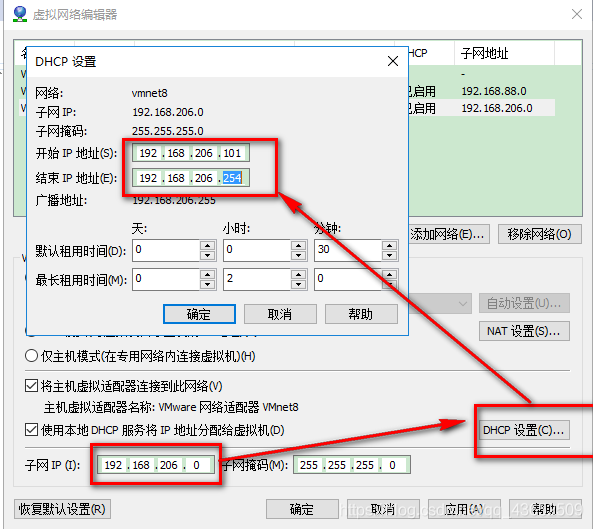Select network row with subnet 192.168.206.0
The width and height of the screenshot is (593, 529).
click(x=497, y=108)
